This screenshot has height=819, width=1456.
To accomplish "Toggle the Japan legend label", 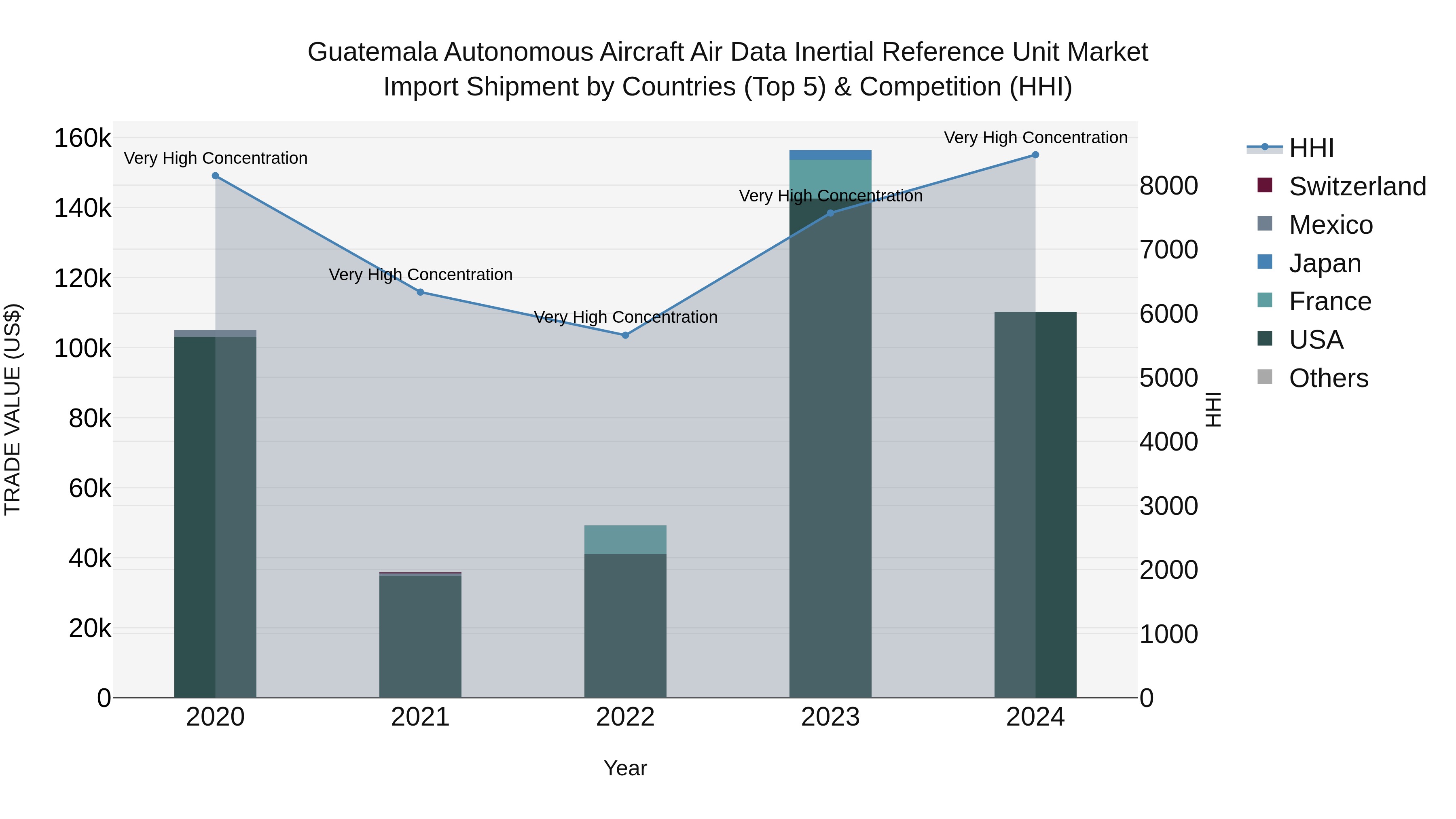I will tap(1325, 263).
